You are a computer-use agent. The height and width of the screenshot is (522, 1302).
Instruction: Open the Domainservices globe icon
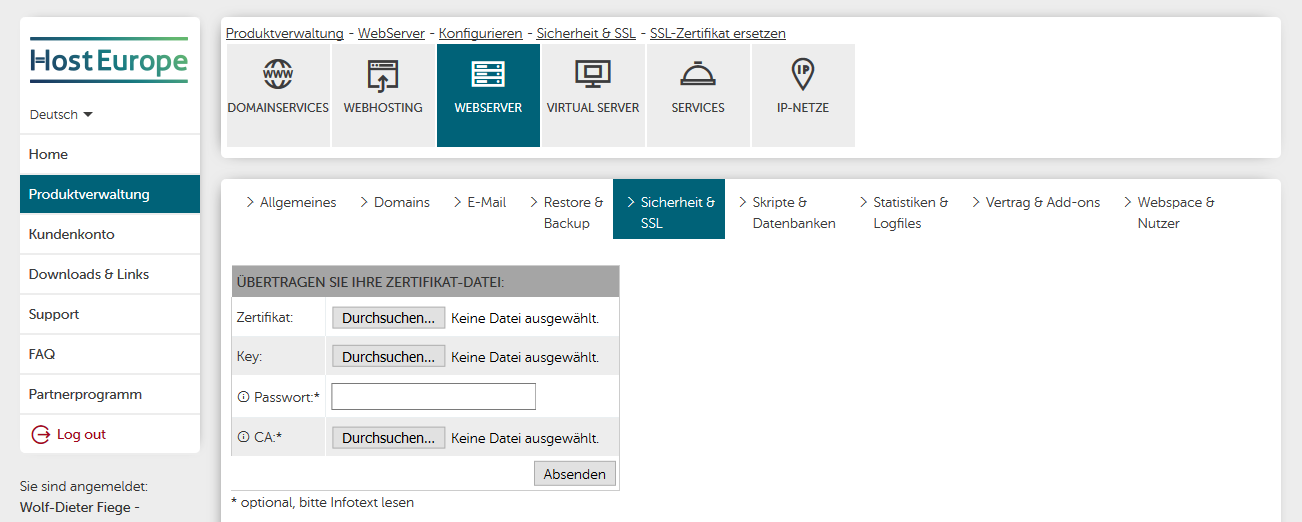(x=278, y=74)
